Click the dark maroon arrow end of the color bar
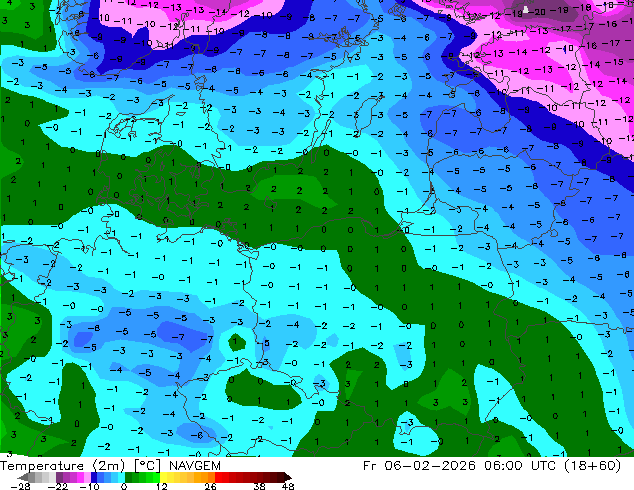Viewport: 634px width, 490px height. pos(288,477)
